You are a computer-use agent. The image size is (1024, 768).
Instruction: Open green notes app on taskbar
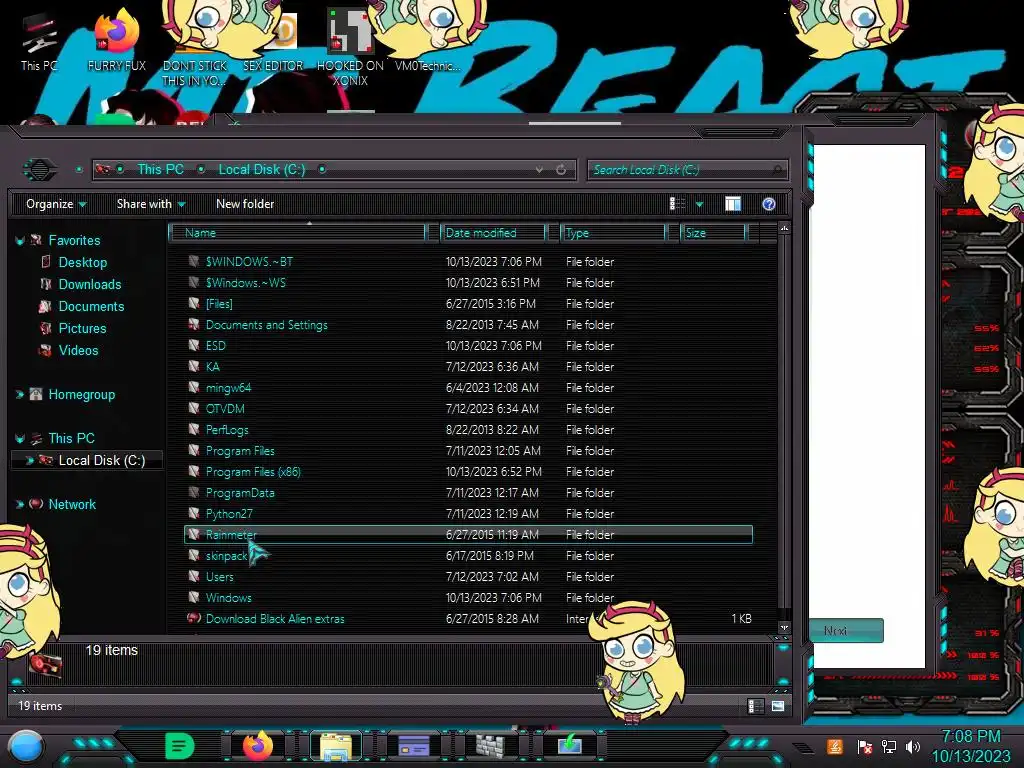click(x=179, y=746)
